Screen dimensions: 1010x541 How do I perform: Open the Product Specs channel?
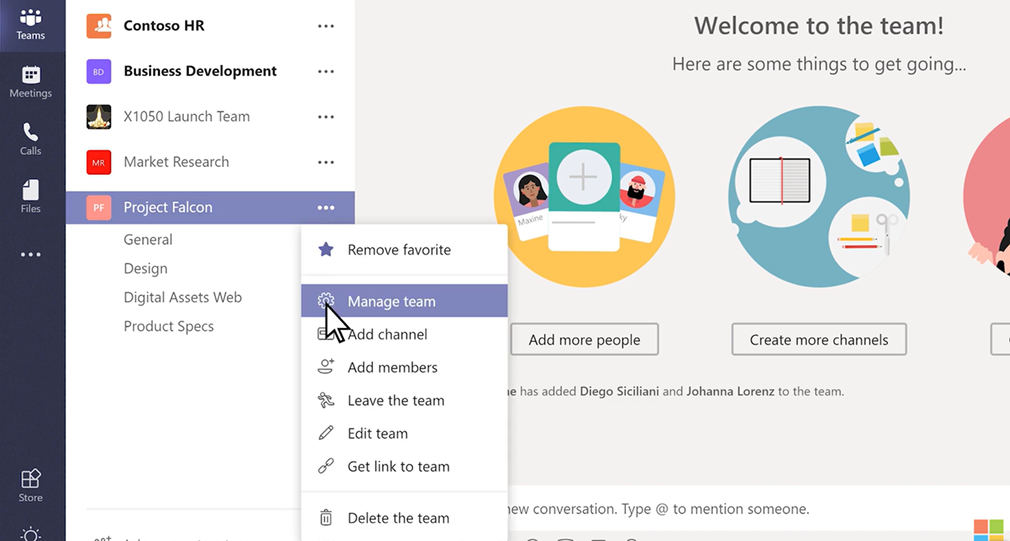tap(169, 327)
